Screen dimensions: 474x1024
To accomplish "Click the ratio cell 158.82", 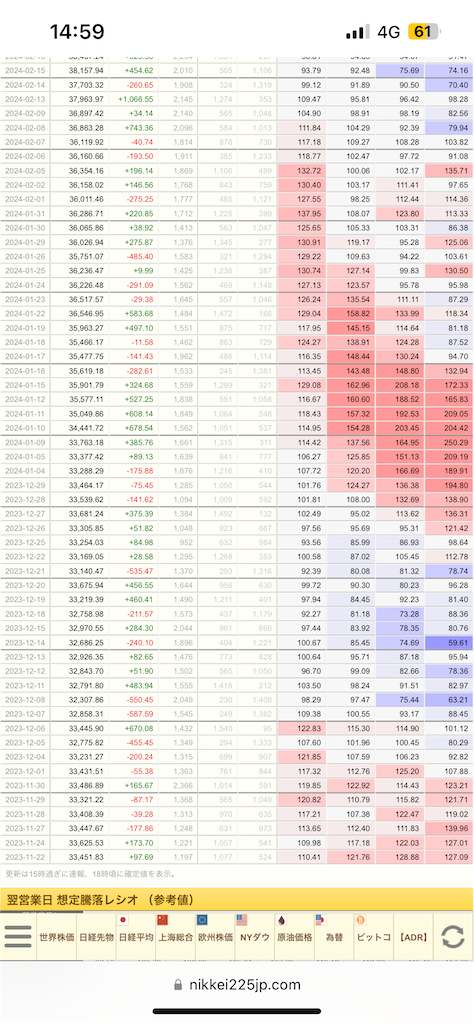I will coord(351,313).
